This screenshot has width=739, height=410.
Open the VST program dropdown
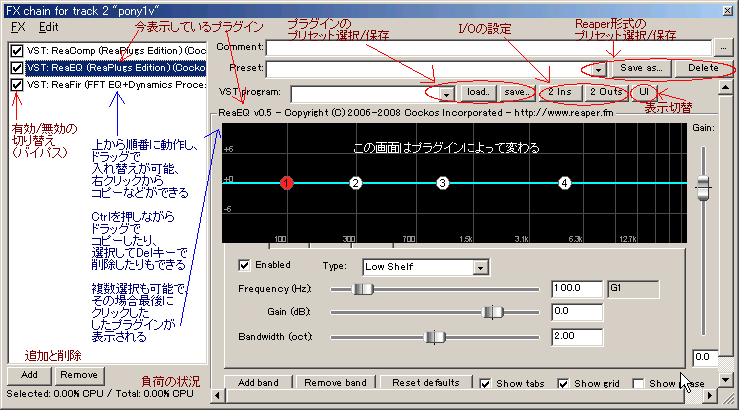445,92
